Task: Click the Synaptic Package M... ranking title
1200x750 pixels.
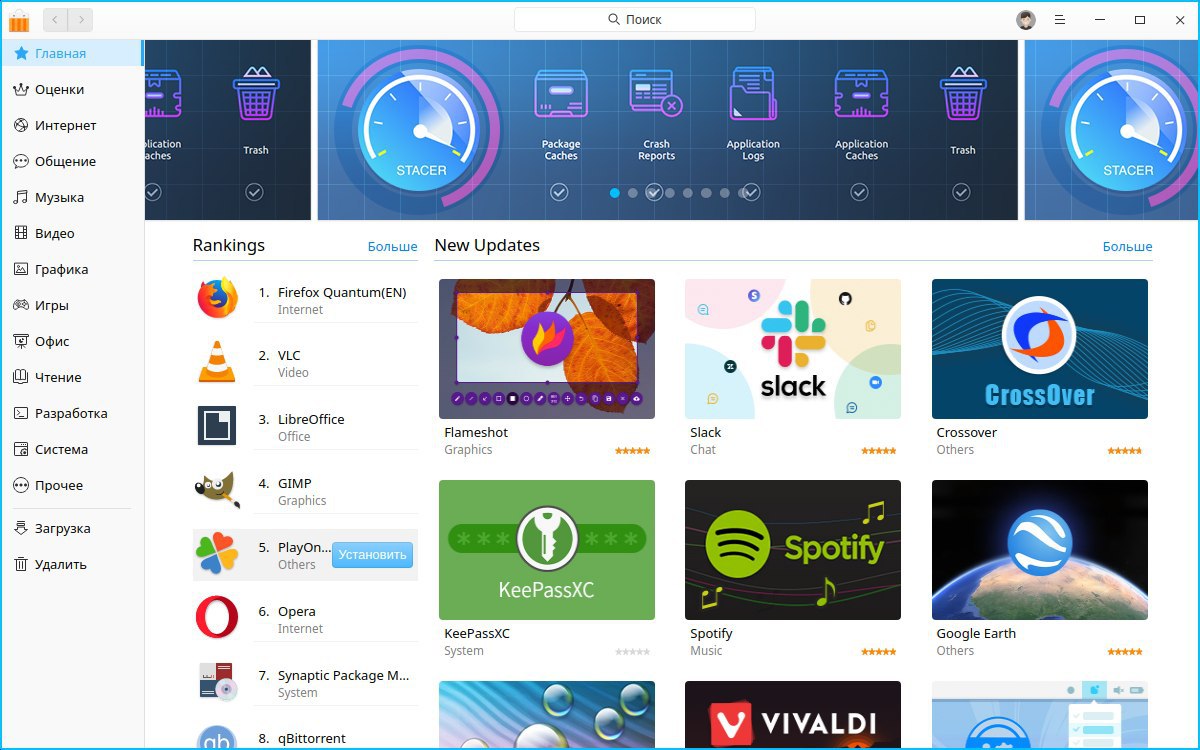Action: tap(344, 675)
